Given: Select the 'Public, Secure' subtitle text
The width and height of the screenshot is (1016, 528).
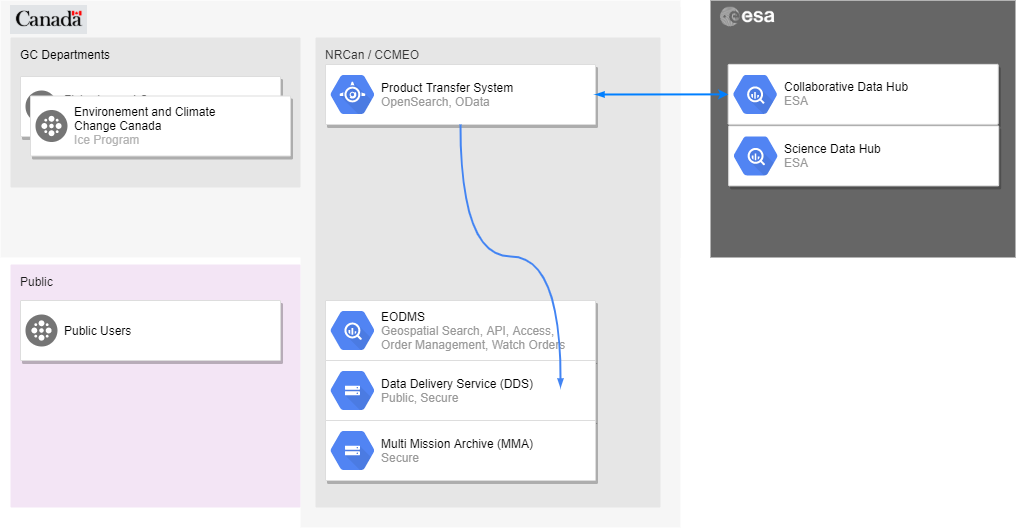Looking at the screenshot, I should [420, 398].
